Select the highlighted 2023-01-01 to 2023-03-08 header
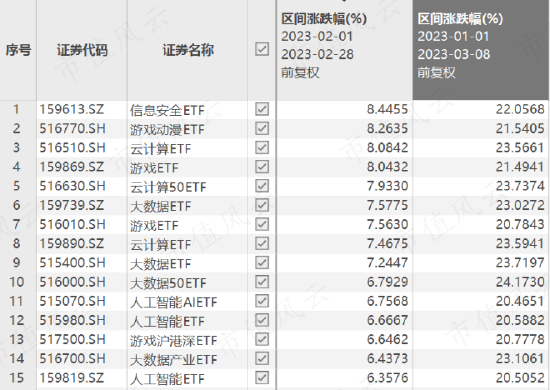Screen dimensions: 550x390 [481, 49]
